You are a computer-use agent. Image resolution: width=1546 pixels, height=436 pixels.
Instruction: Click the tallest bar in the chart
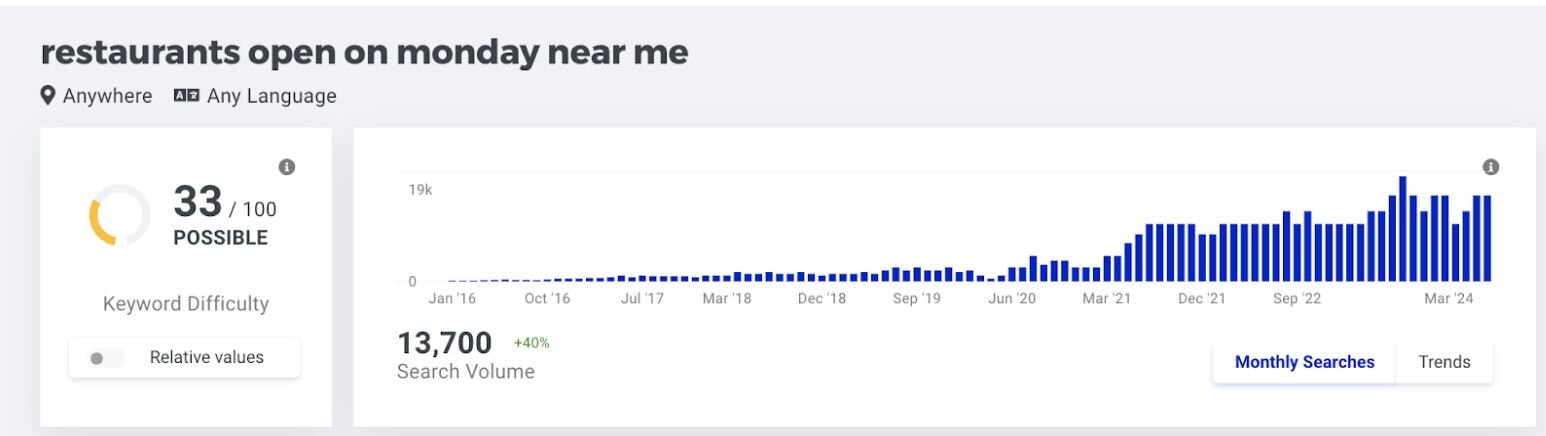[x=1403, y=230]
